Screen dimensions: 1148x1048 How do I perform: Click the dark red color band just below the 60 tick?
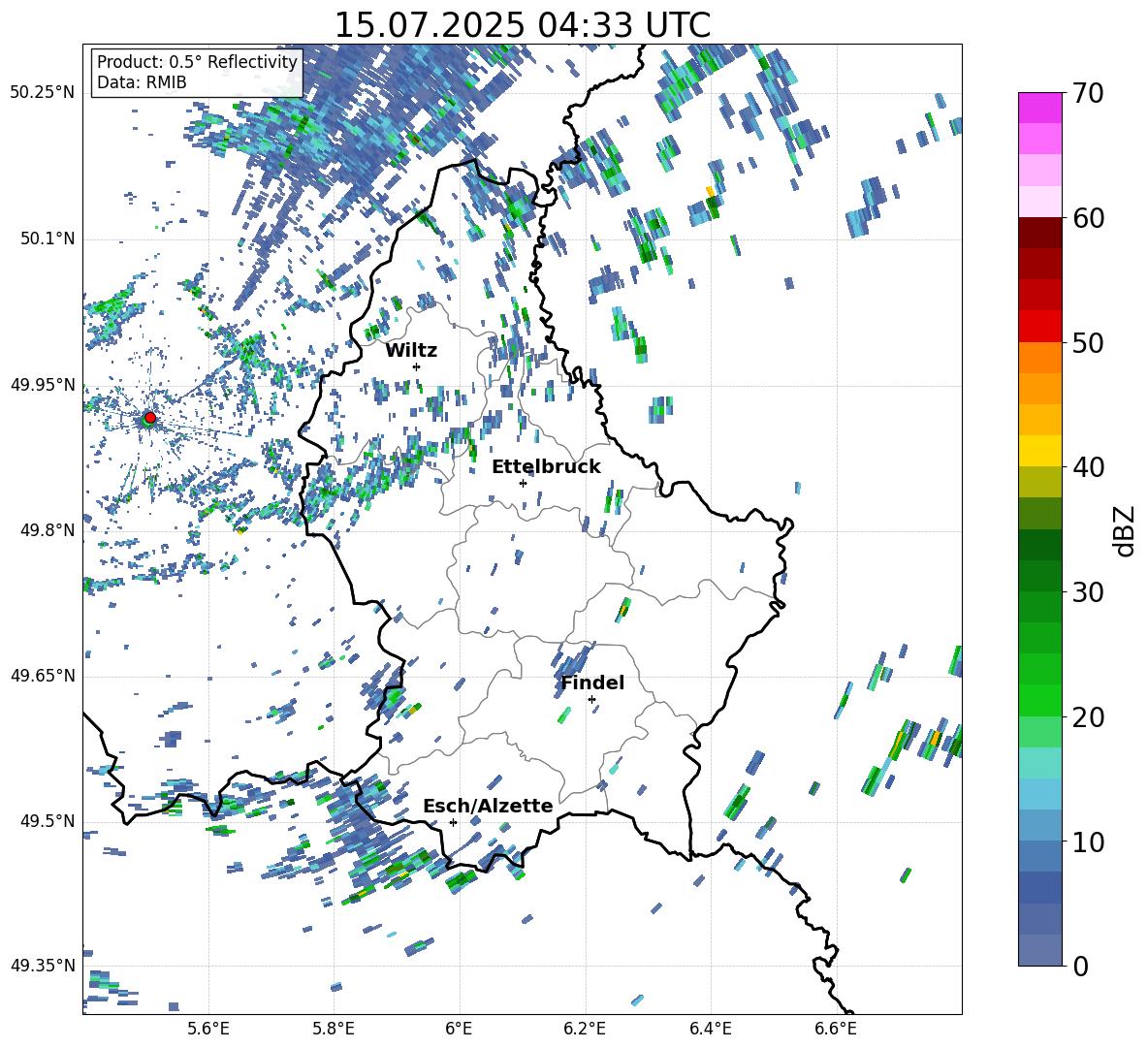click(1039, 233)
